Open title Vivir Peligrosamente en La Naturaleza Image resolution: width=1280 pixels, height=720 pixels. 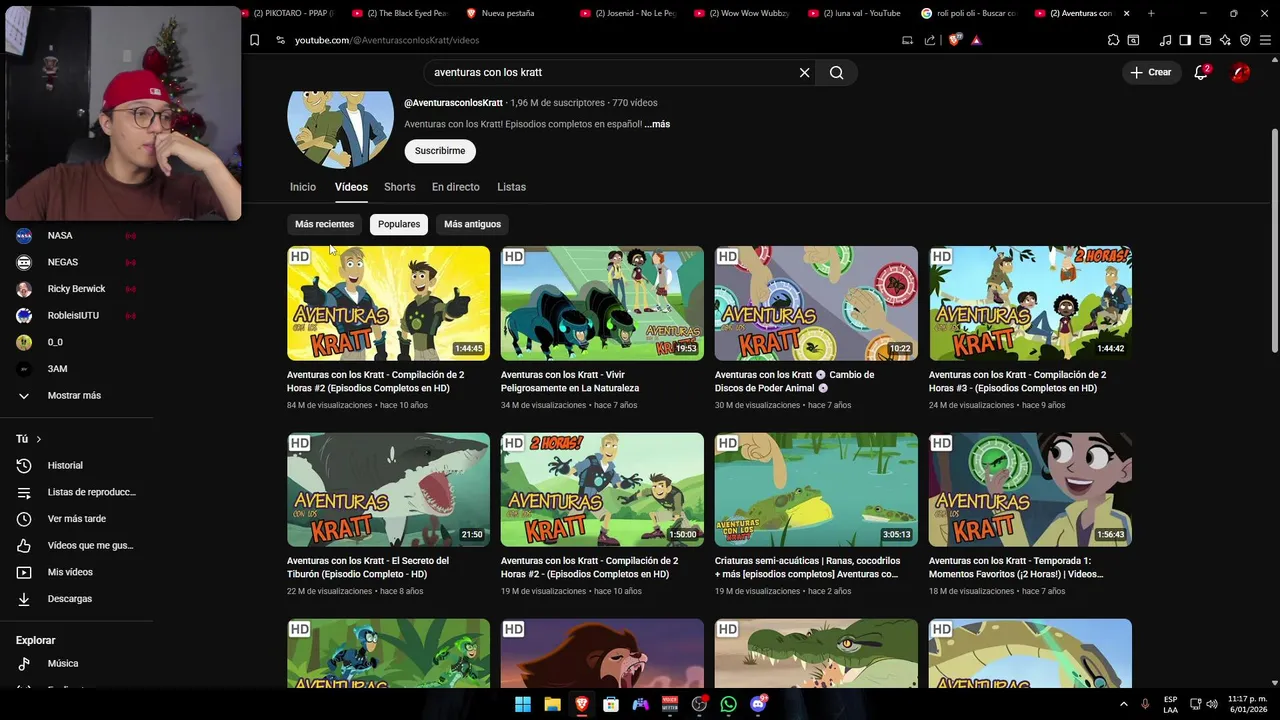click(x=570, y=381)
